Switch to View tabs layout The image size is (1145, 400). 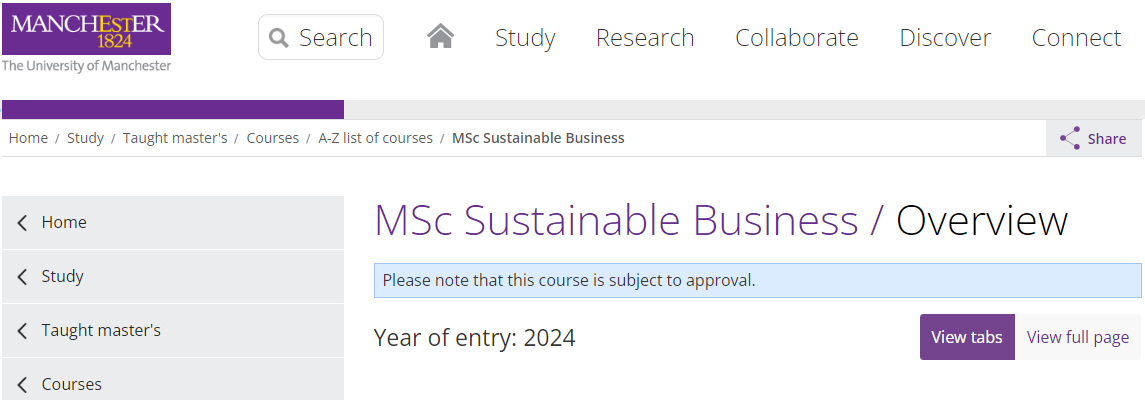click(967, 337)
